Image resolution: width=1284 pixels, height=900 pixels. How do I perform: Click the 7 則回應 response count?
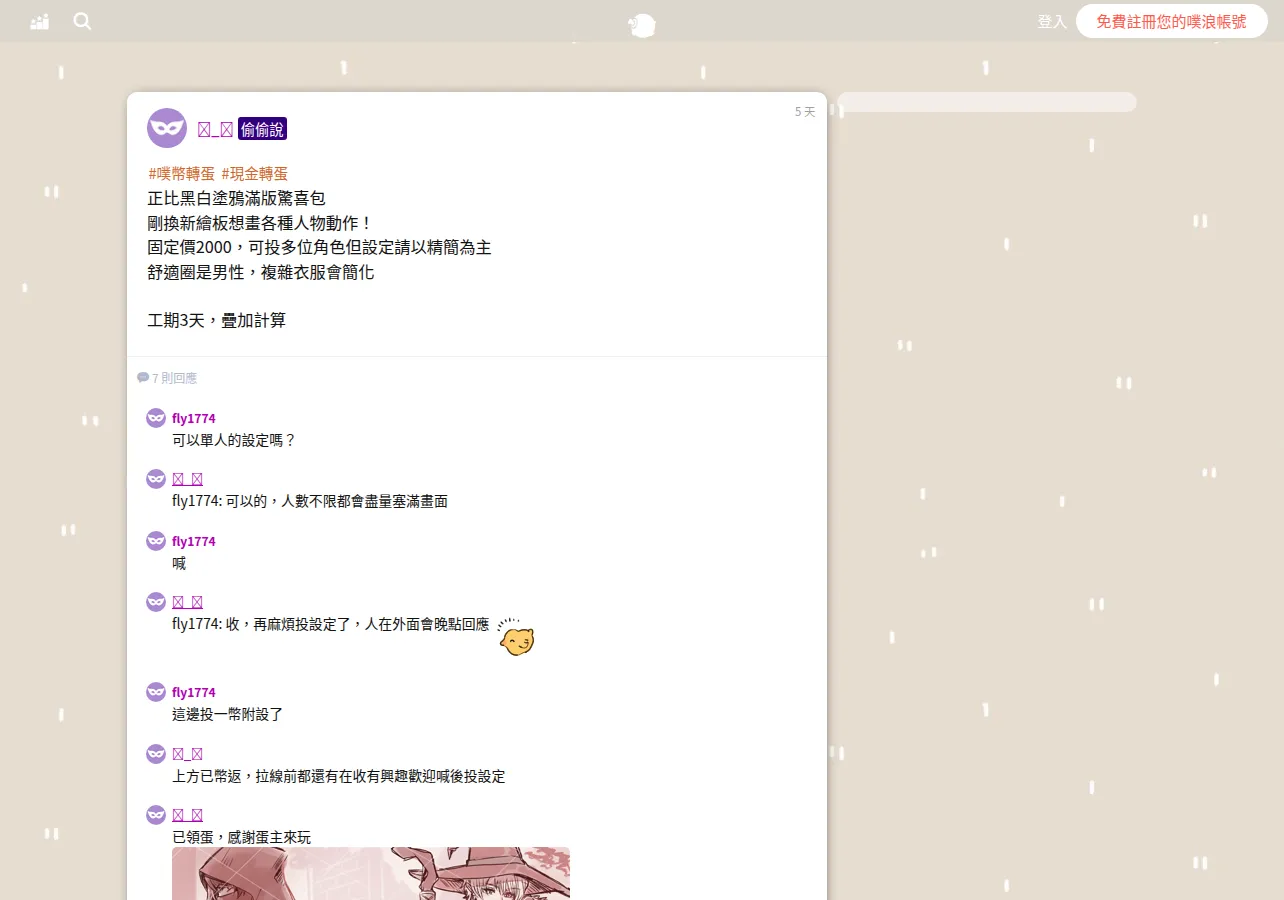click(x=174, y=378)
